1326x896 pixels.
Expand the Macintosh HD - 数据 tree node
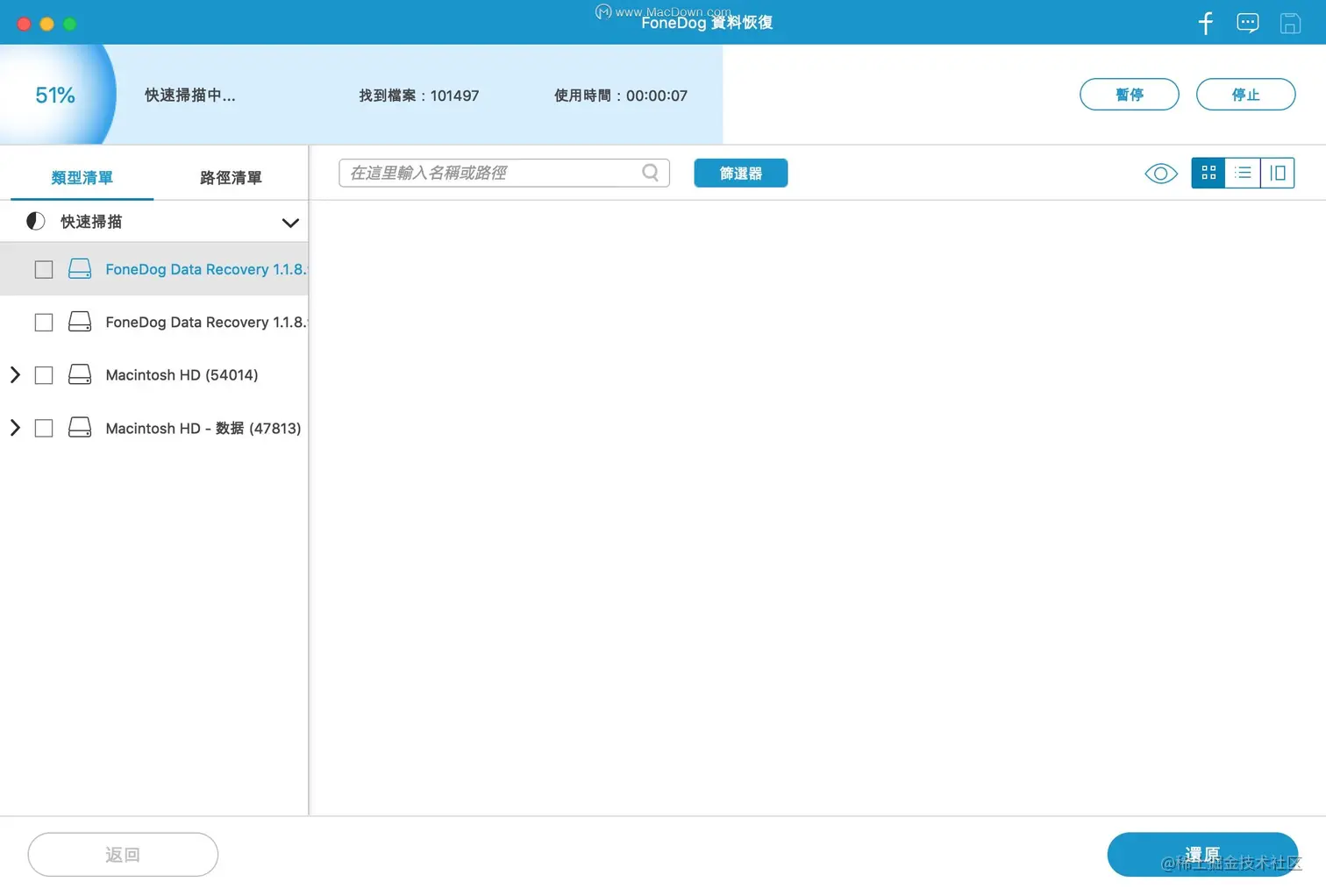[x=15, y=428]
